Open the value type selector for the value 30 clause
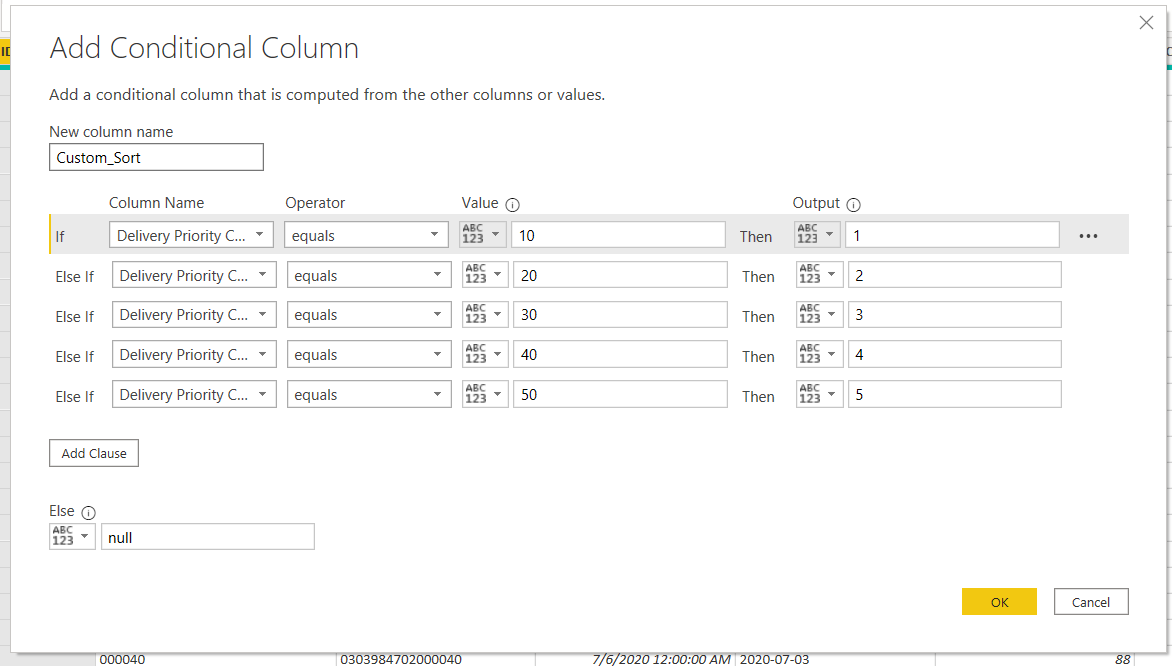The image size is (1172, 666). tap(485, 315)
